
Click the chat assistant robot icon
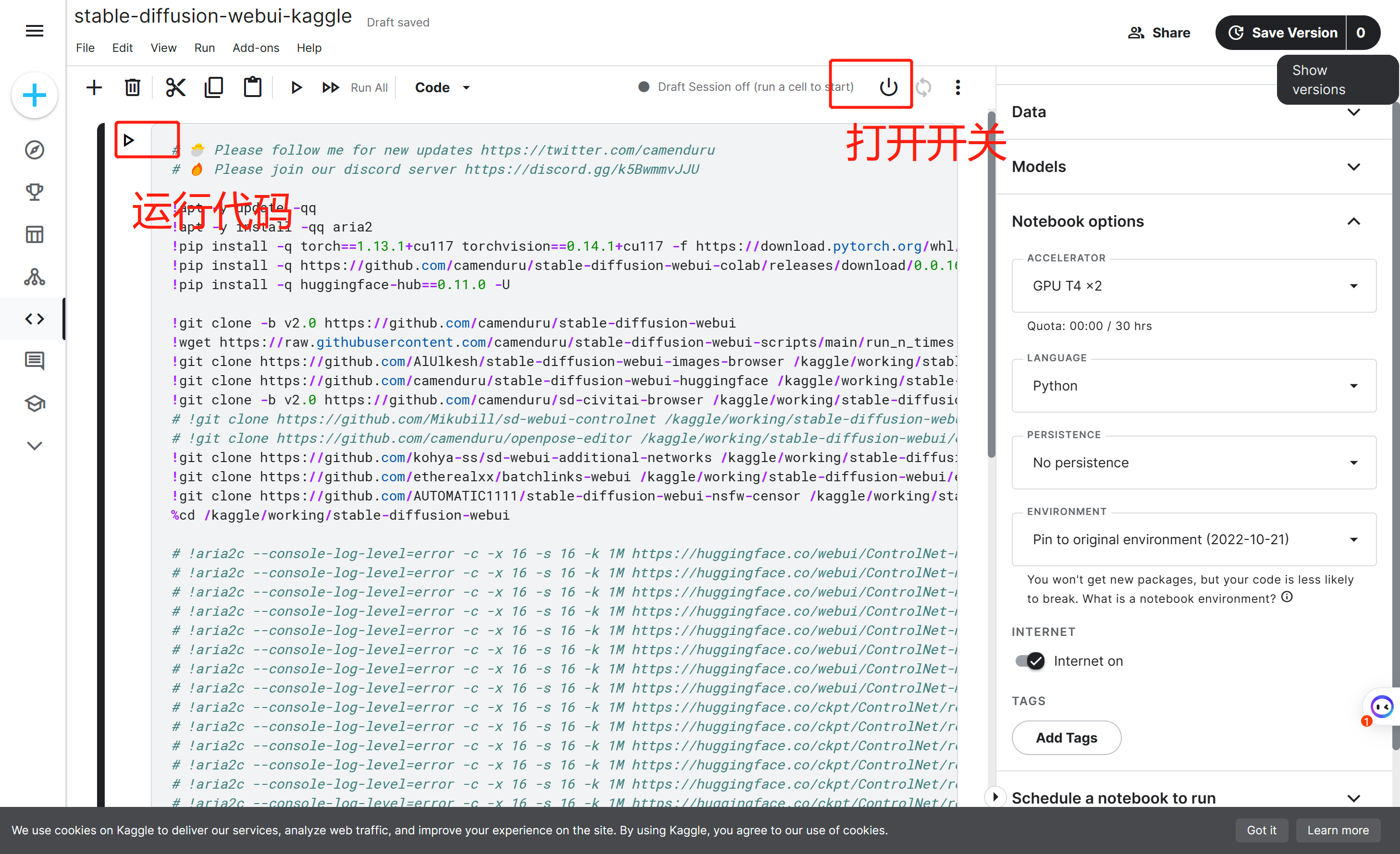(x=1381, y=706)
